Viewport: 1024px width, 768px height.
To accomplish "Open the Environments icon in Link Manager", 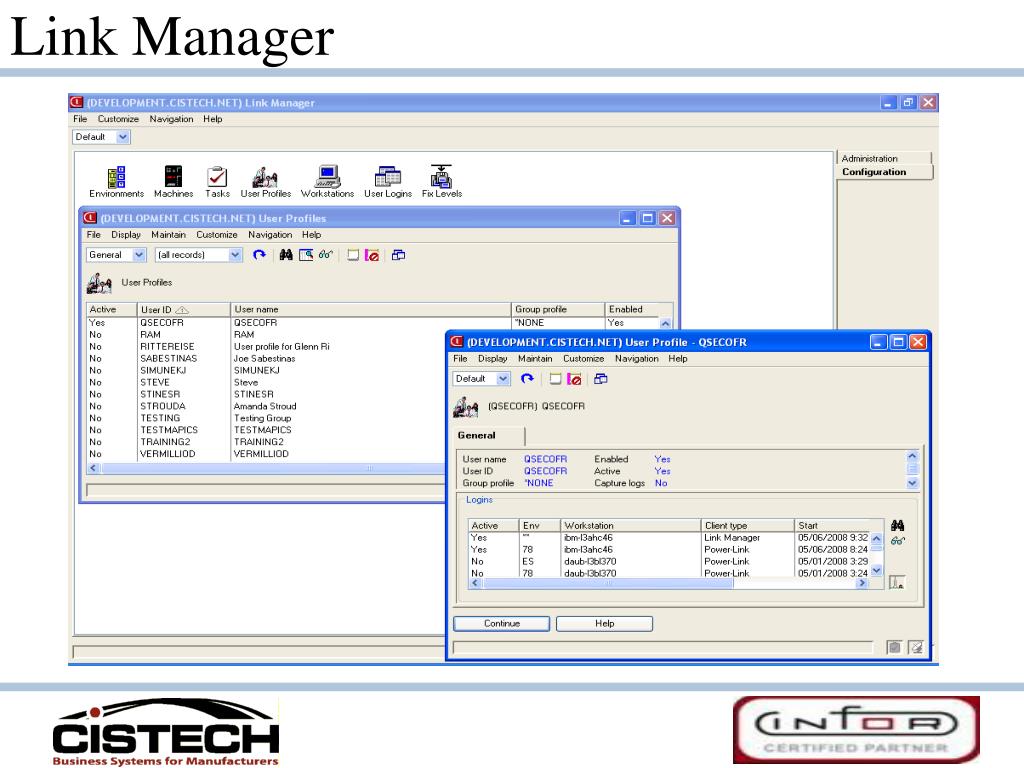I will coord(116,182).
